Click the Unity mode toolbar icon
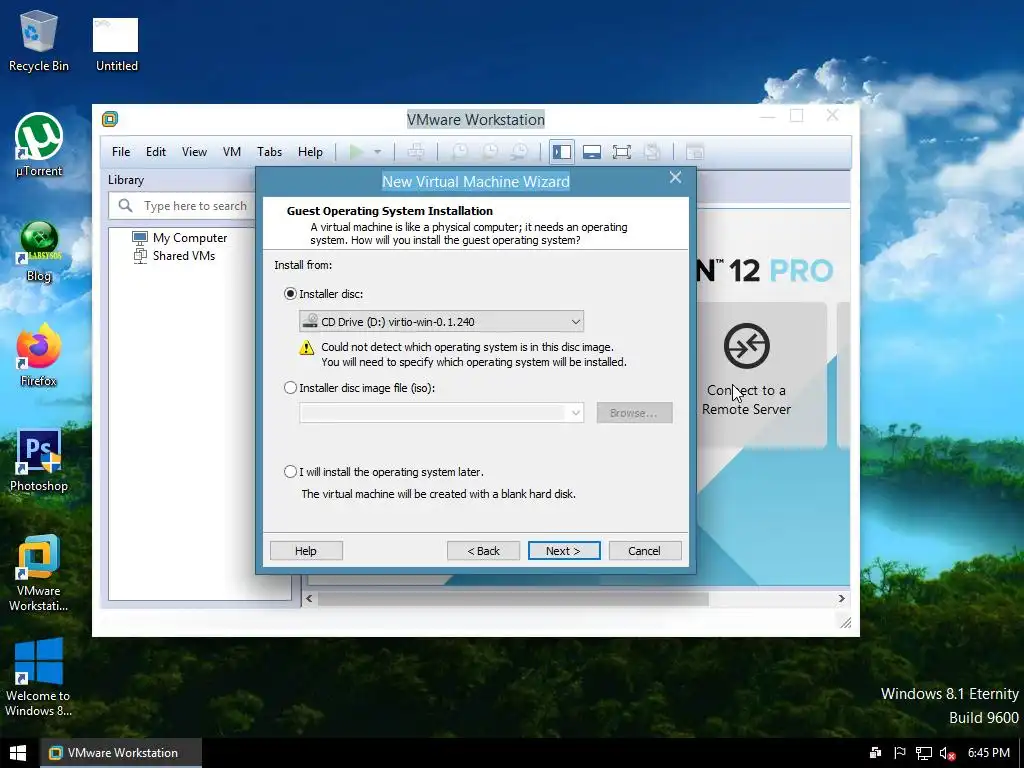The width and height of the screenshot is (1024, 768). [x=652, y=152]
